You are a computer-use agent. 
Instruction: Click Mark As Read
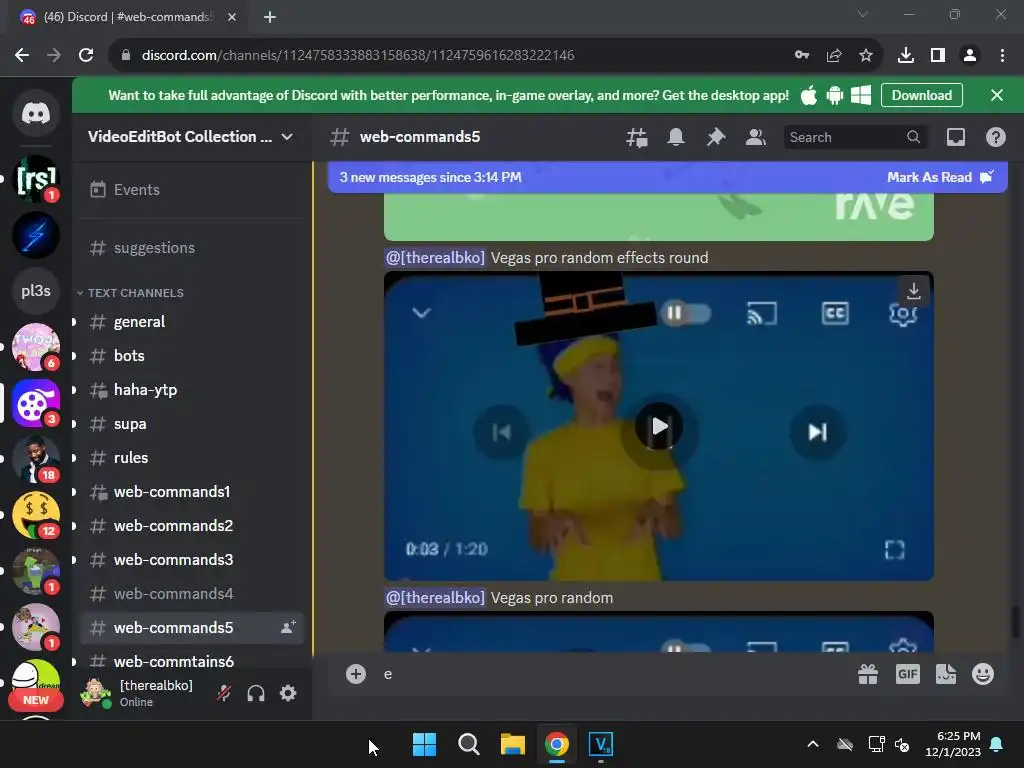click(x=940, y=178)
